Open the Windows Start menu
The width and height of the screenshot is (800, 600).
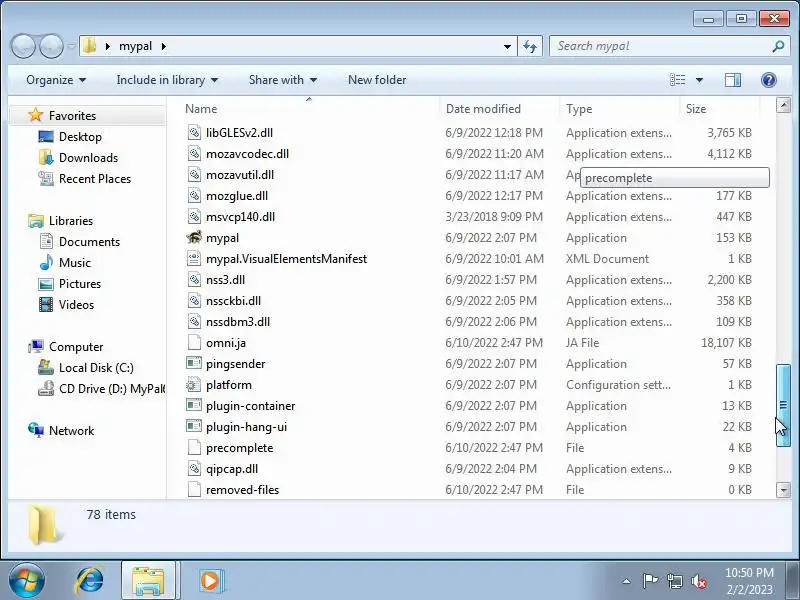(27, 580)
